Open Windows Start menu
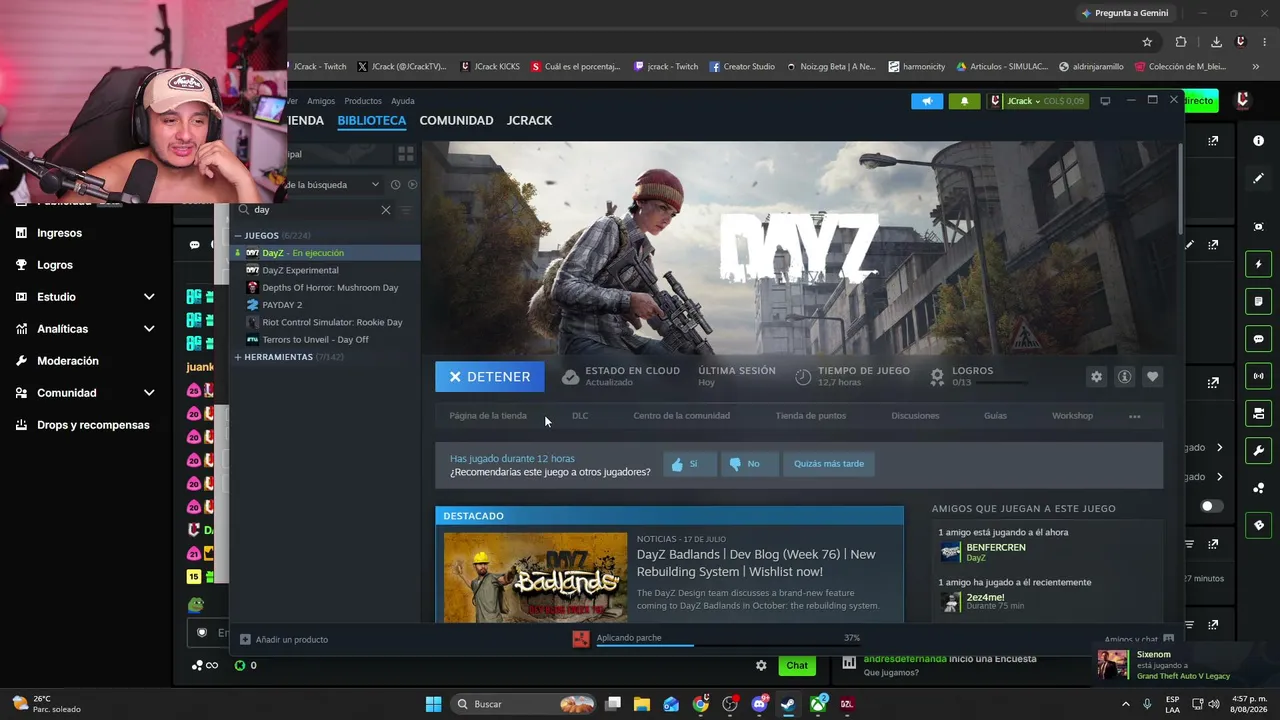The height and width of the screenshot is (720, 1280). click(x=433, y=704)
